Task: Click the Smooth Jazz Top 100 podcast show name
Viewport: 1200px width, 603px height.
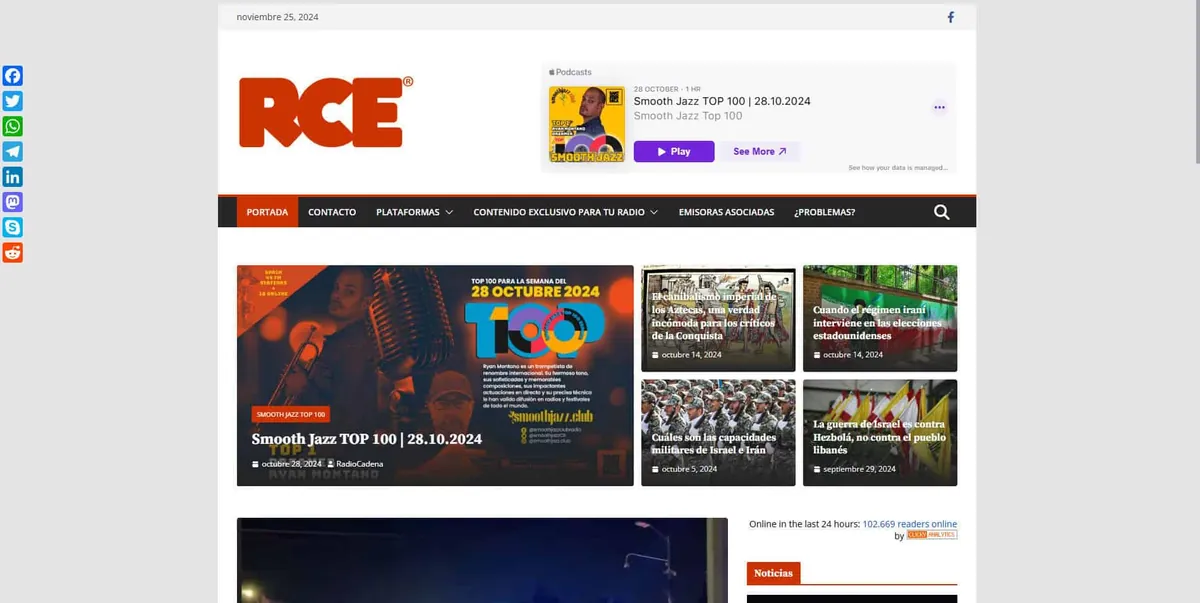Action: pyautogui.click(x=688, y=116)
